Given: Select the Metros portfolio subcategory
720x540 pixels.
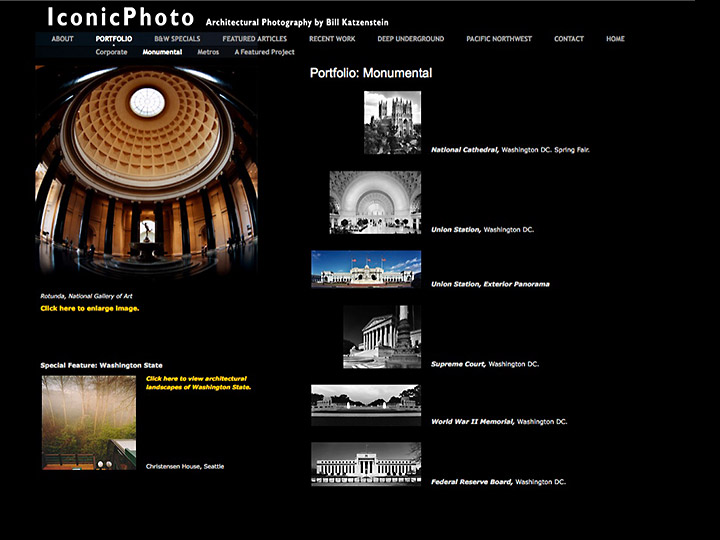Looking at the screenshot, I should point(208,52).
